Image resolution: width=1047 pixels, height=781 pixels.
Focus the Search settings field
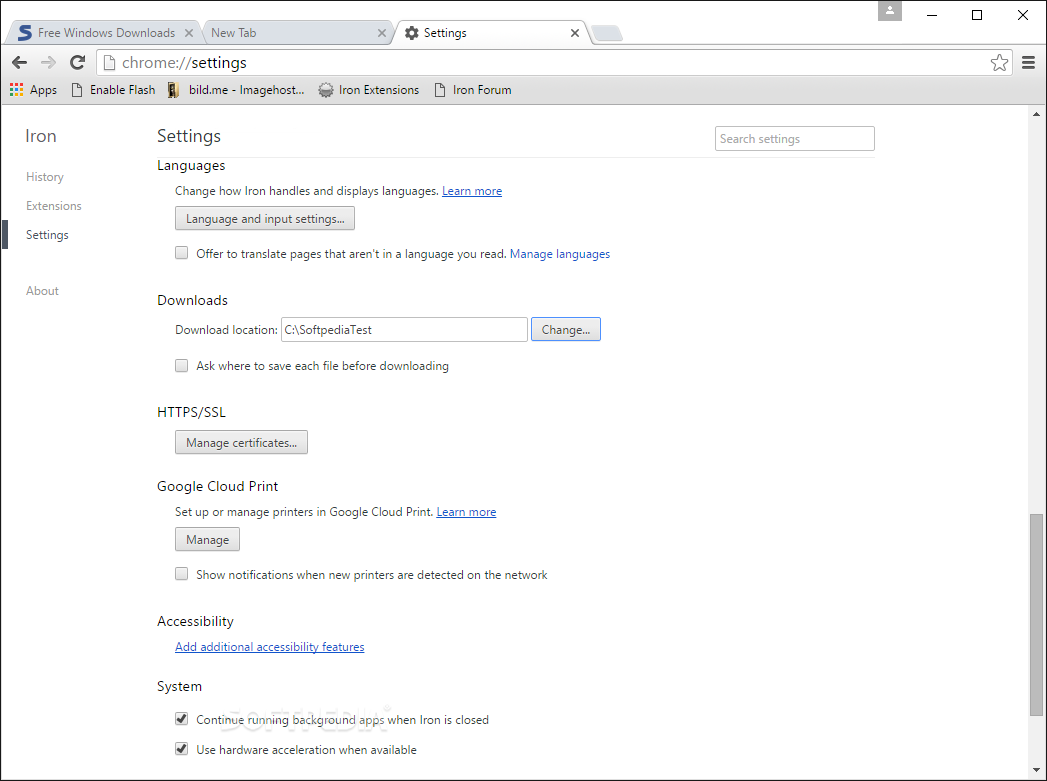pos(795,139)
